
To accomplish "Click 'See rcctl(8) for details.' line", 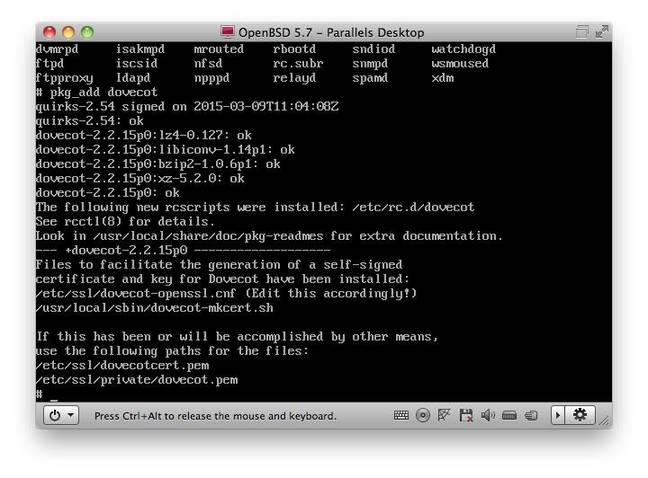I will point(125,221).
